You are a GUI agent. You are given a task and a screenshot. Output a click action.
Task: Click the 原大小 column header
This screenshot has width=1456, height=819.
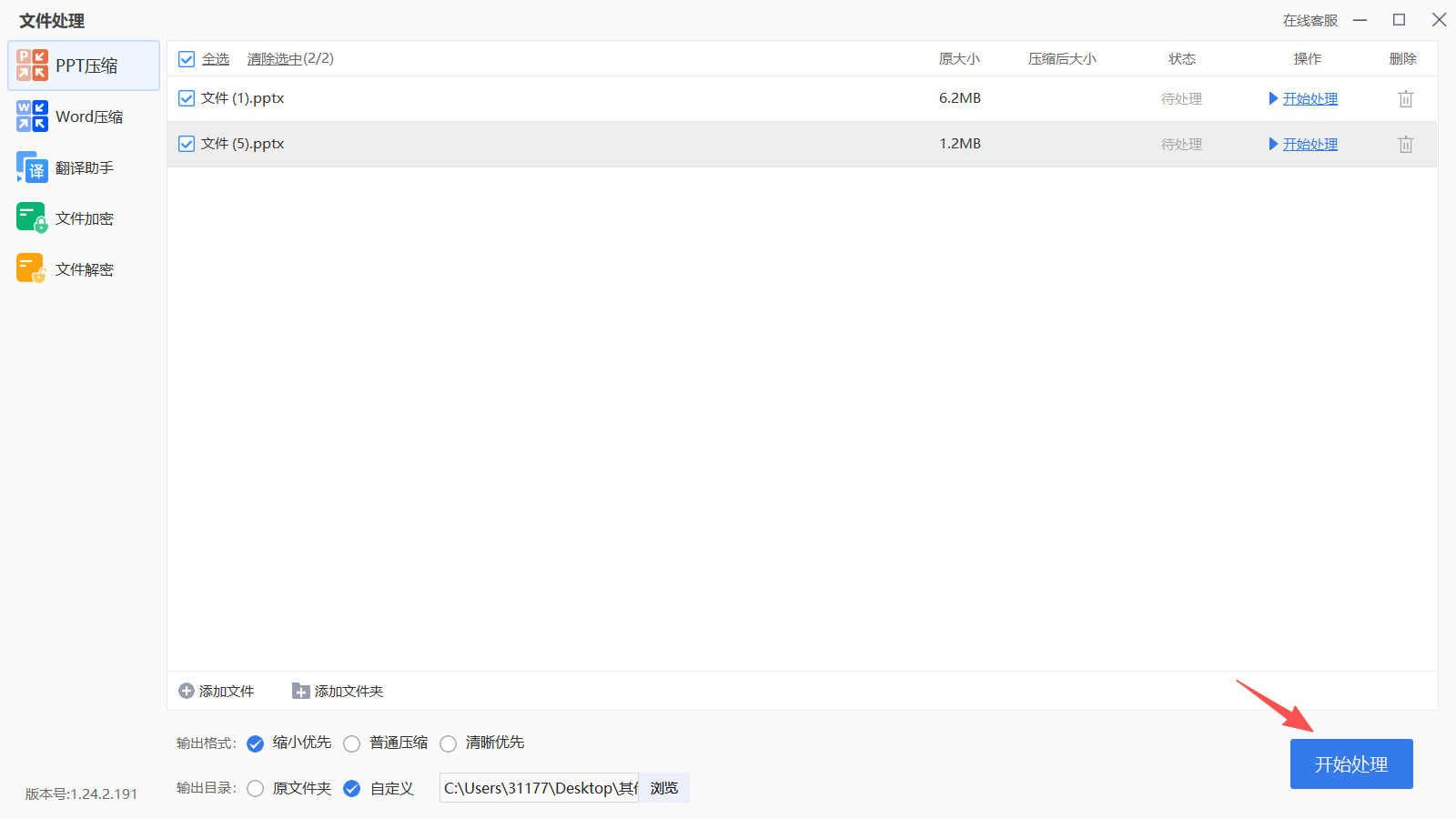960,59
